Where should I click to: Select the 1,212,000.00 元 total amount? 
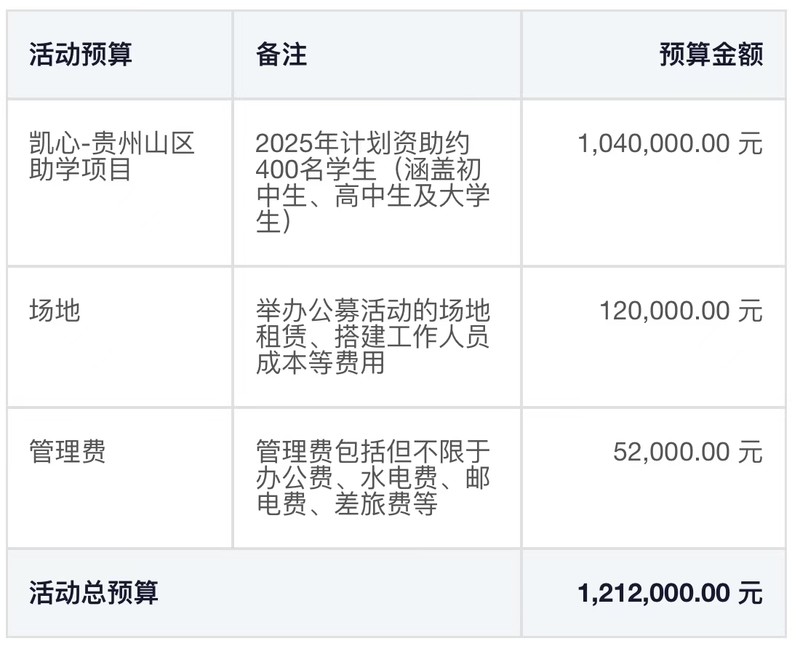[x=670, y=593]
